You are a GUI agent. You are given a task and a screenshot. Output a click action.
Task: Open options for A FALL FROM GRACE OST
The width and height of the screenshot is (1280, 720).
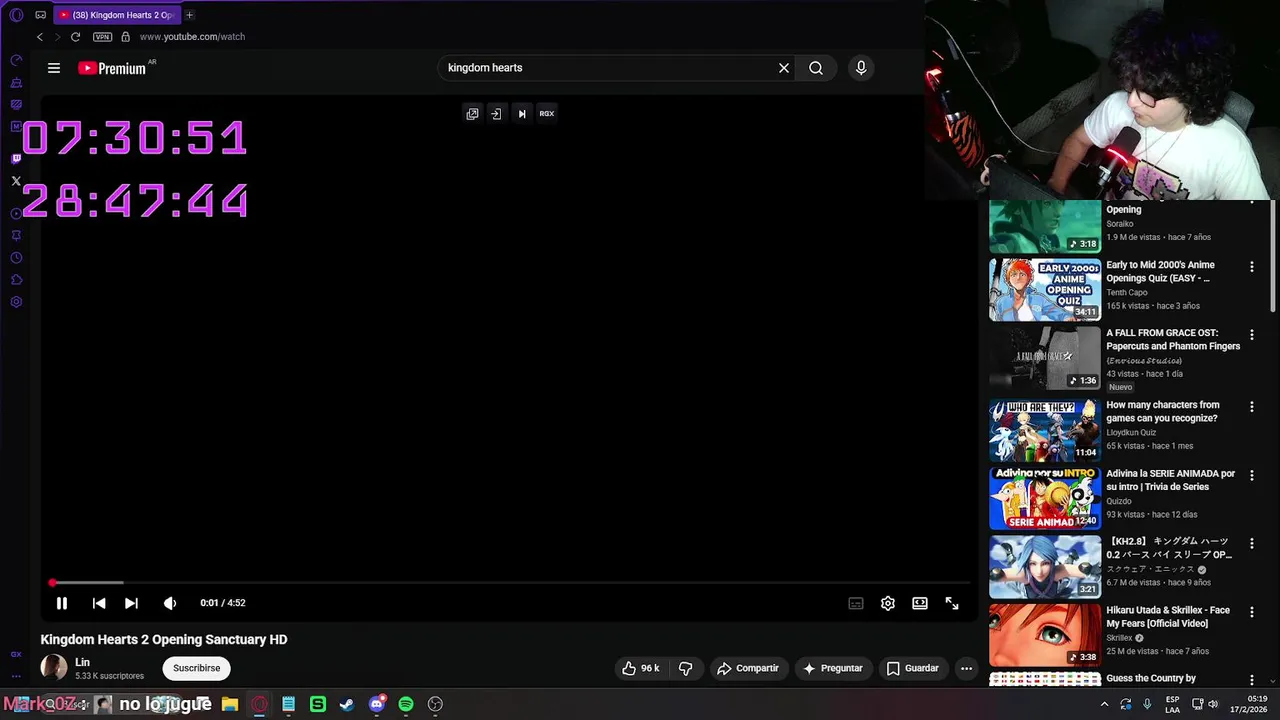(x=1252, y=335)
